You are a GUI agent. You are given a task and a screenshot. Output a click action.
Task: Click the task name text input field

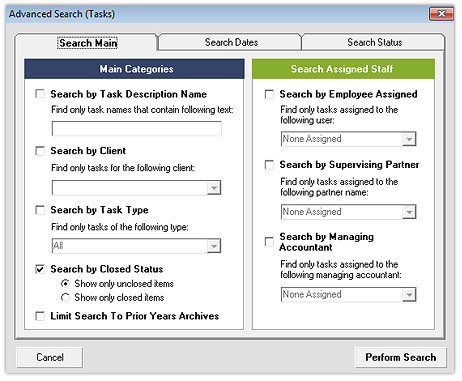pyautogui.click(x=137, y=129)
